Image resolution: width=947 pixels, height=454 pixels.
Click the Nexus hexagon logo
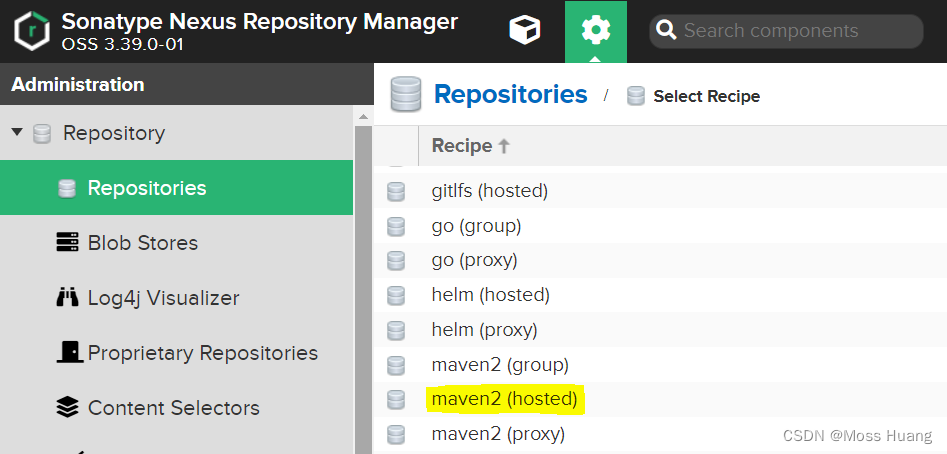pos(31,31)
